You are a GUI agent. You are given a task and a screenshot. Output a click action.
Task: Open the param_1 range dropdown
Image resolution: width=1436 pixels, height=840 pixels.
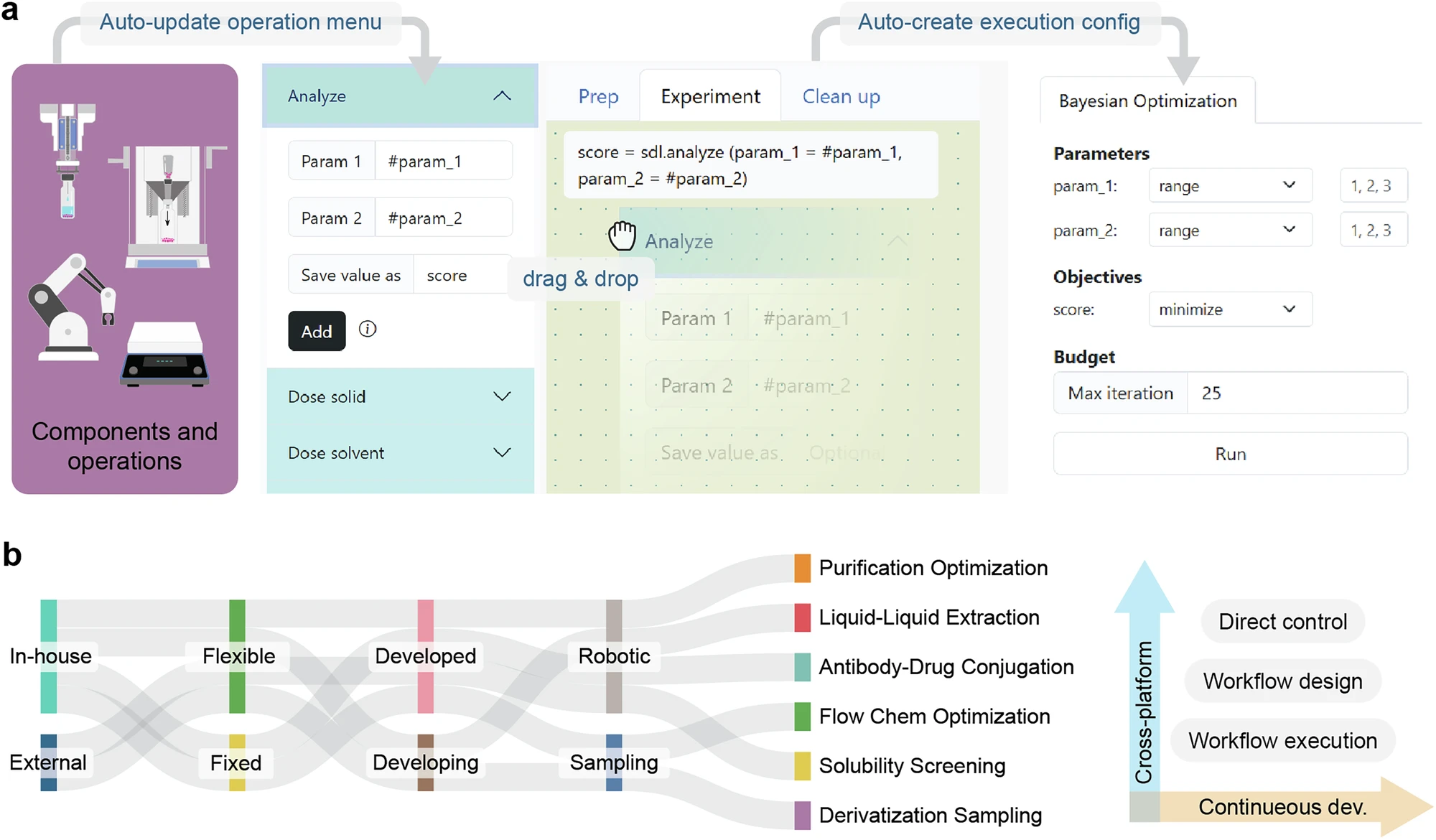point(1230,186)
